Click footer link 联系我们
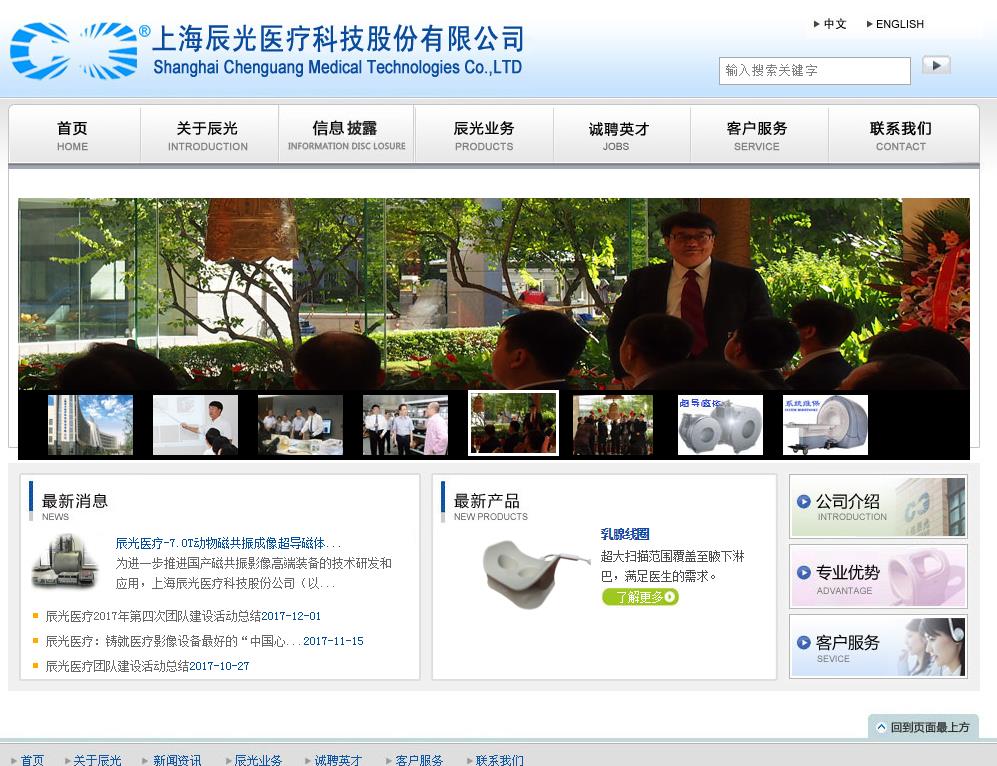Image resolution: width=997 pixels, height=766 pixels. pyautogui.click(x=499, y=760)
